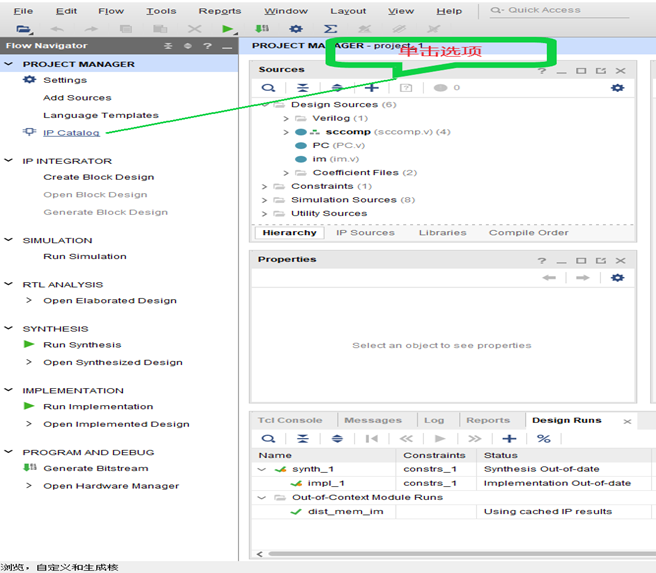This screenshot has width=656, height=573.
Task: Collapse the synth_1 run row
Action: pyautogui.click(x=262, y=469)
